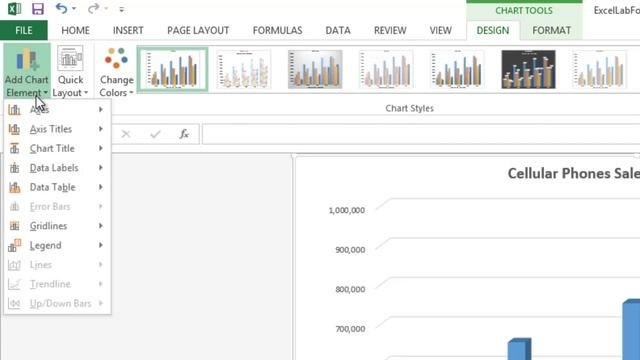Open the Legend submenu
The height and width of the screenshot is (360, 640).
tap(57, 245)
